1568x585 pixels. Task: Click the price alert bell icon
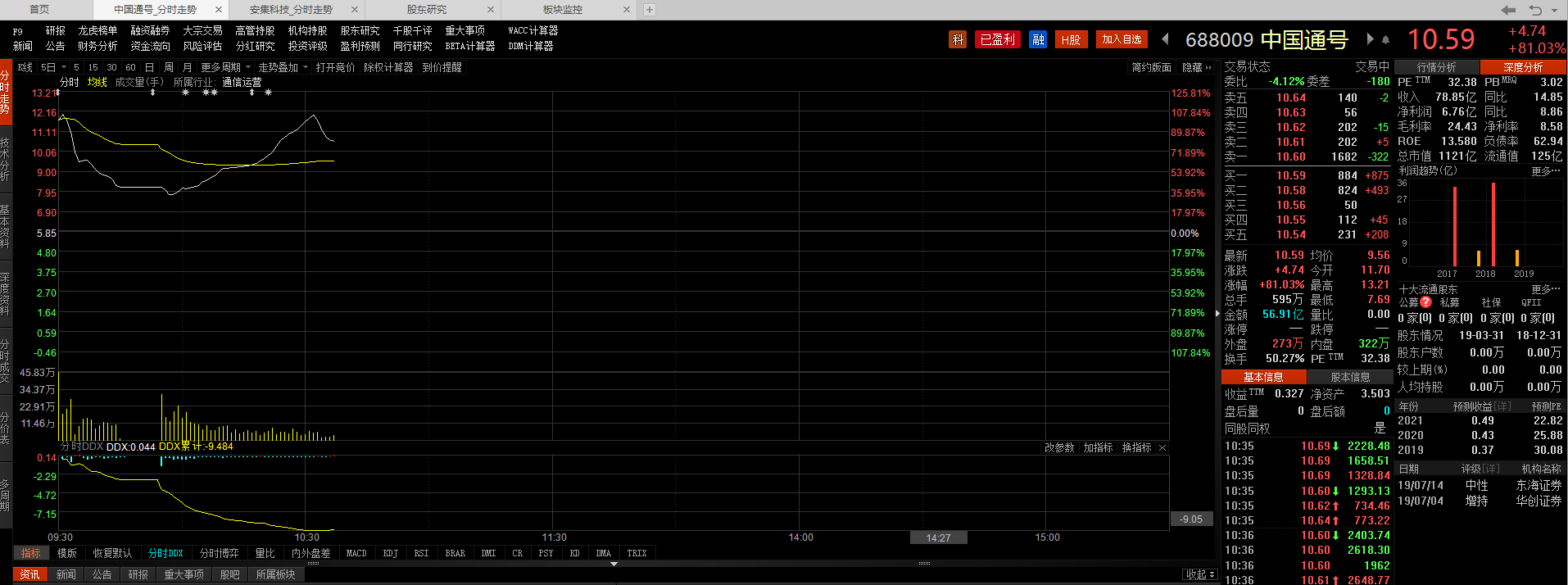(x=1385, y=39)
